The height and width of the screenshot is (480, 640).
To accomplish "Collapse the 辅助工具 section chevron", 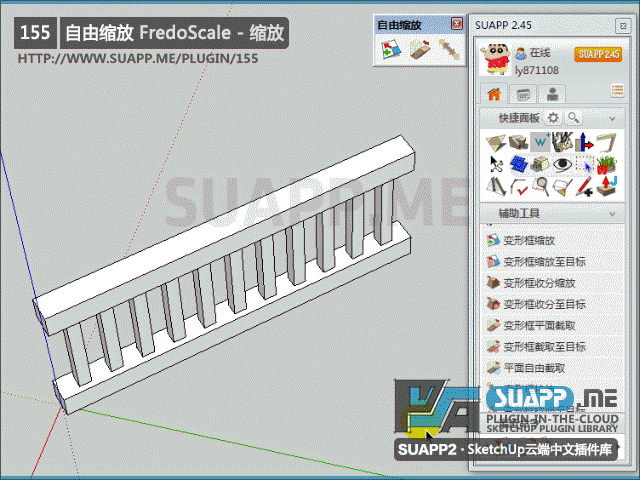I will (612, 213).
